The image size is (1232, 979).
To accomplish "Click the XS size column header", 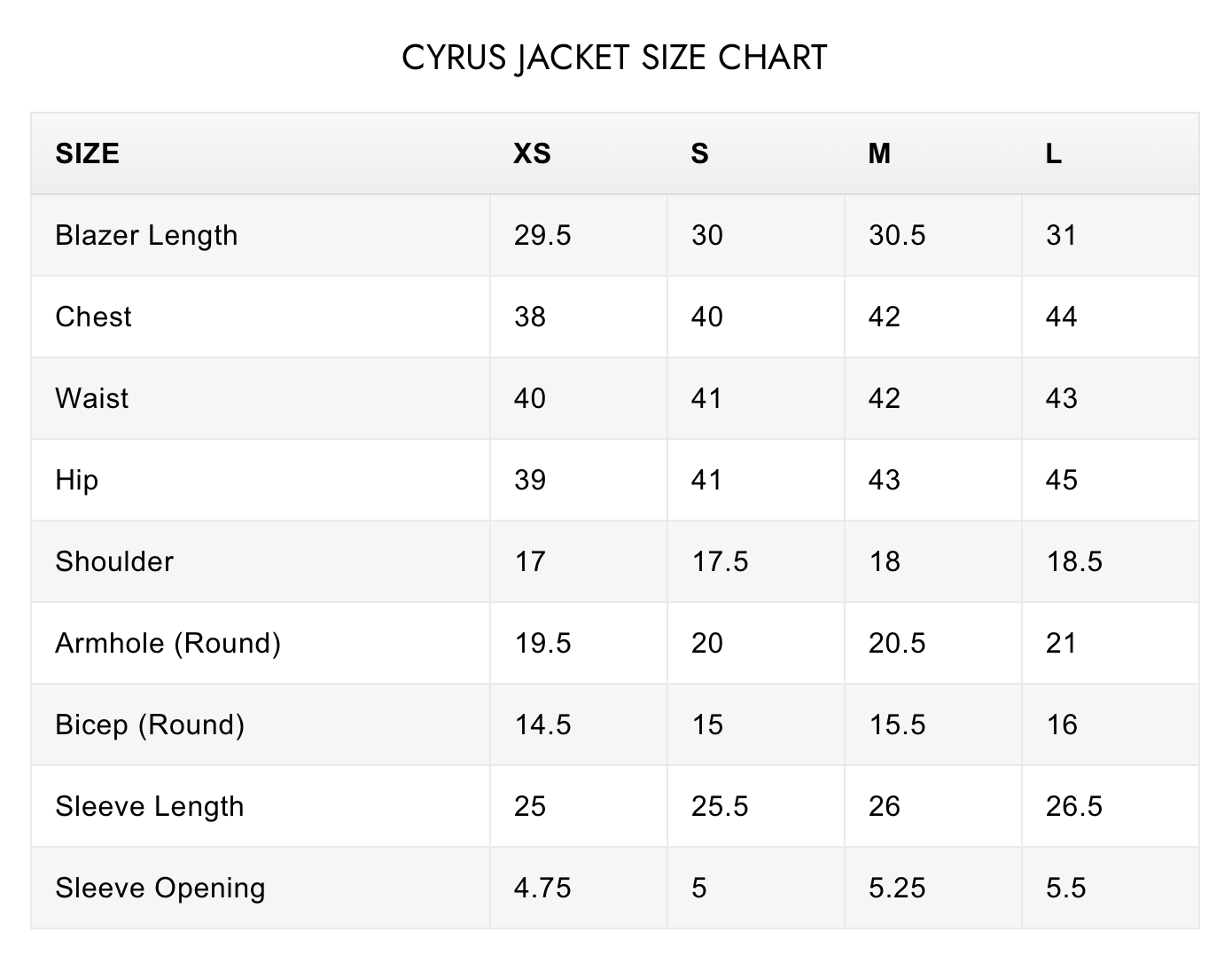I will (x=532, y=153).
